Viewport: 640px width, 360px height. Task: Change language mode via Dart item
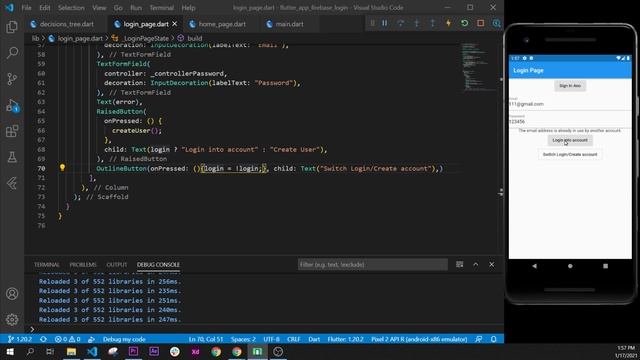click(x=314, y=339)
